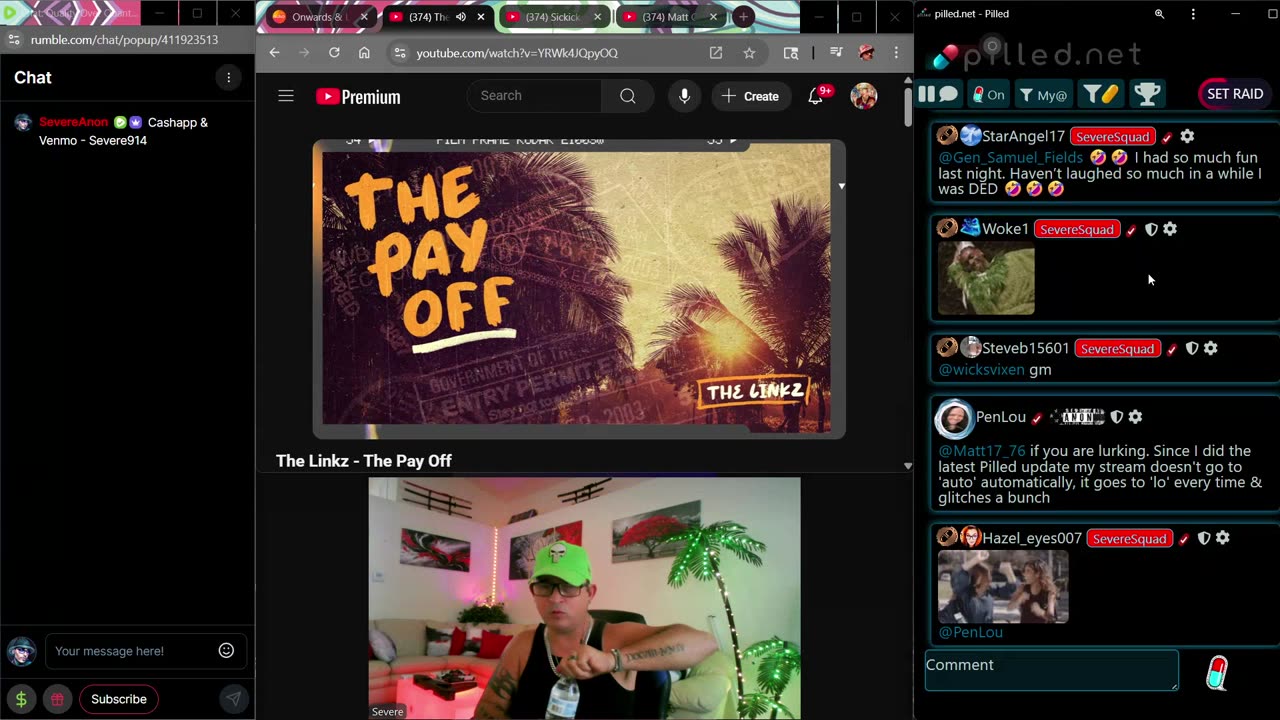This screenshot has width=1280, height=720.
Task: Click the SevereAnon username in chat
Action: [73, 122]
